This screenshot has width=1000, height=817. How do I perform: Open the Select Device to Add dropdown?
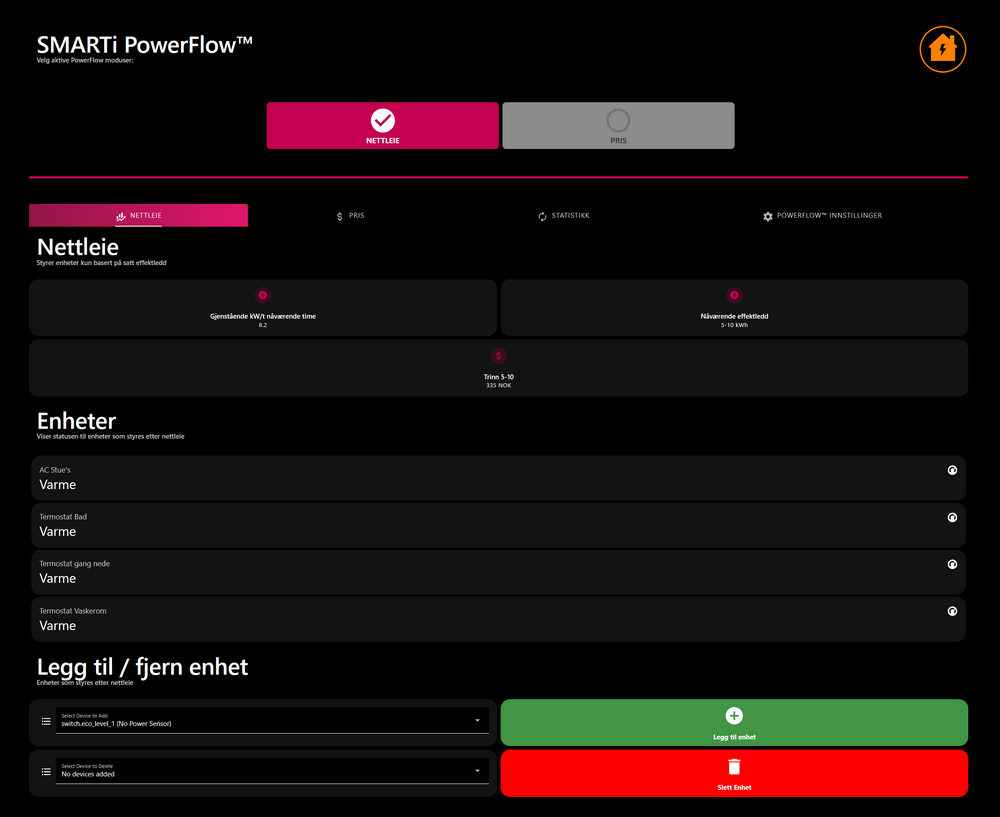pyautogui.click(x=272, y=721)
